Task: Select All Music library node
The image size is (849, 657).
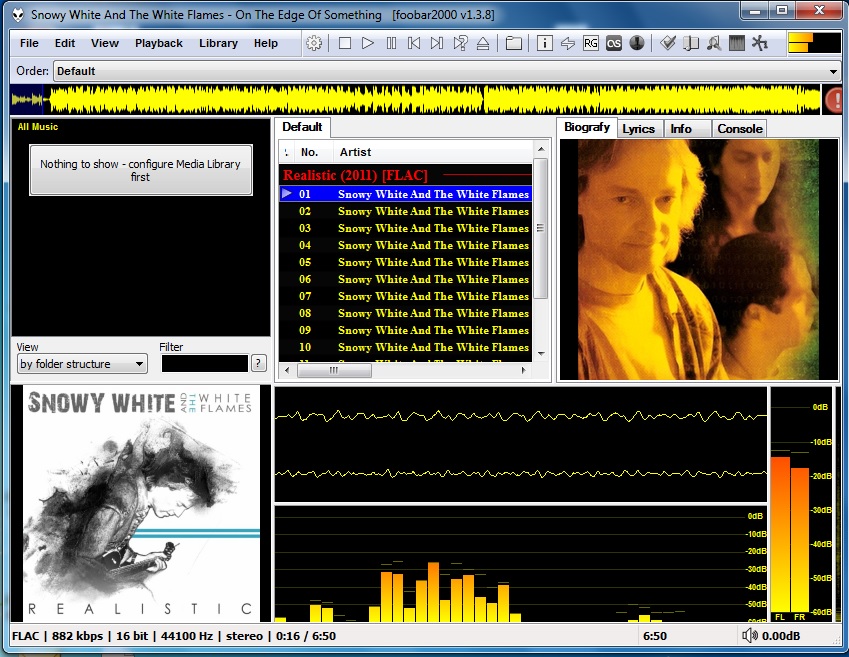Action: (x=38, y=127)
